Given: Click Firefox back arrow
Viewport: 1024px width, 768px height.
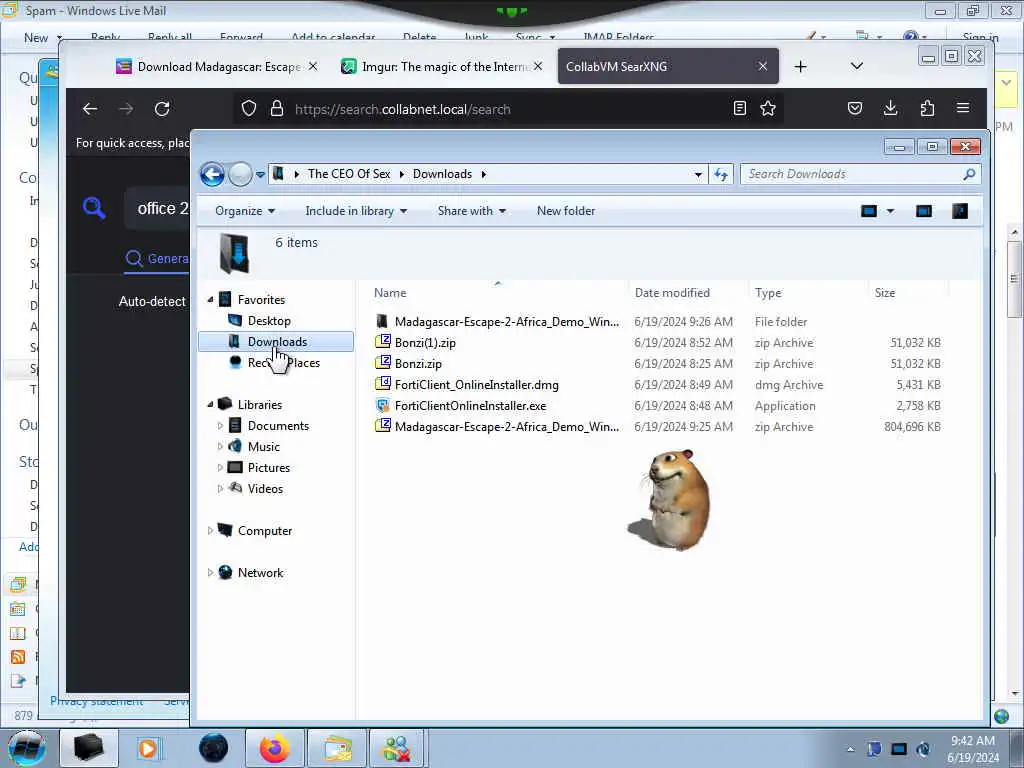Looking at the screenshot, I should tap(90, 109).
